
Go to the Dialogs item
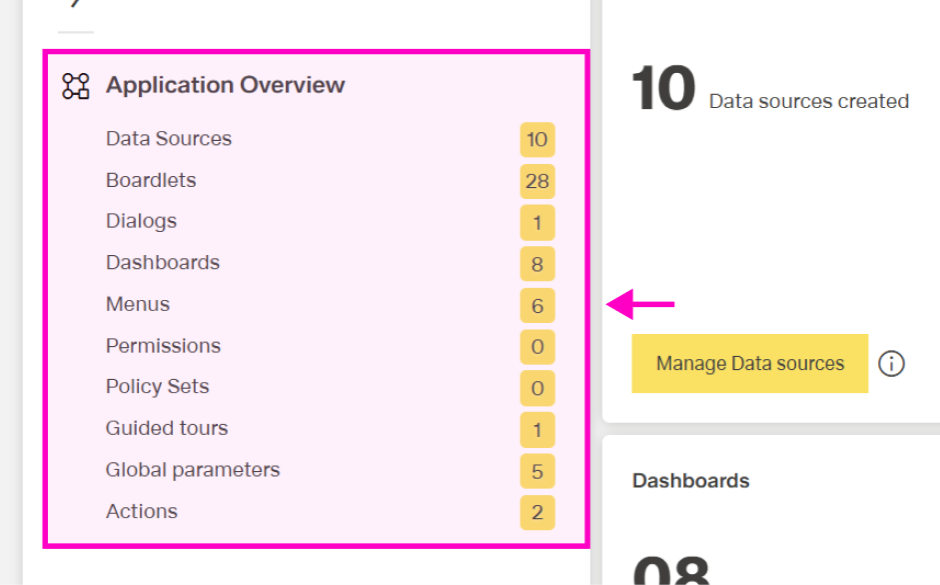pos(141,221)
